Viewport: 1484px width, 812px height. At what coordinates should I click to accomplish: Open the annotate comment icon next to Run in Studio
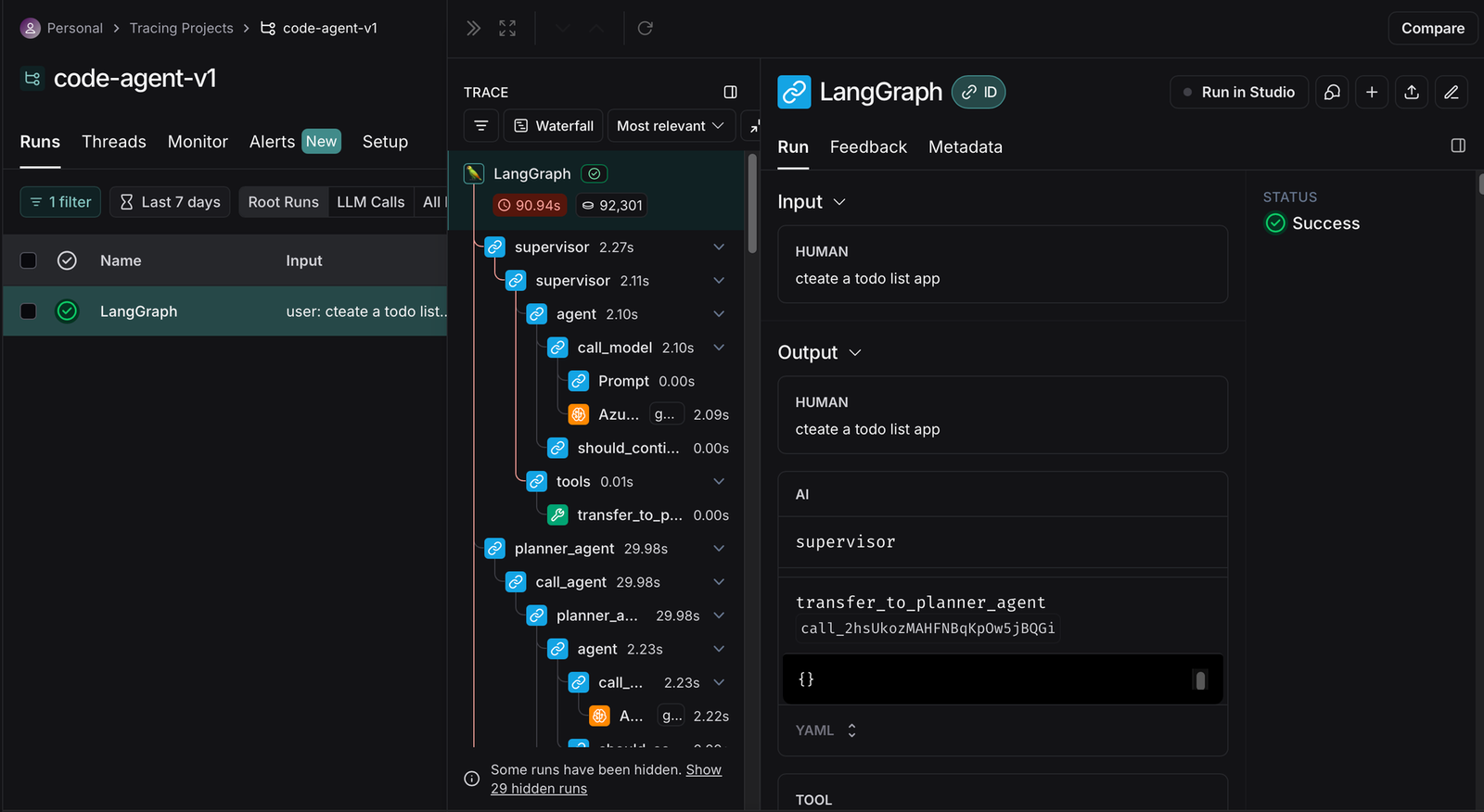click(x=1332, y=92)
